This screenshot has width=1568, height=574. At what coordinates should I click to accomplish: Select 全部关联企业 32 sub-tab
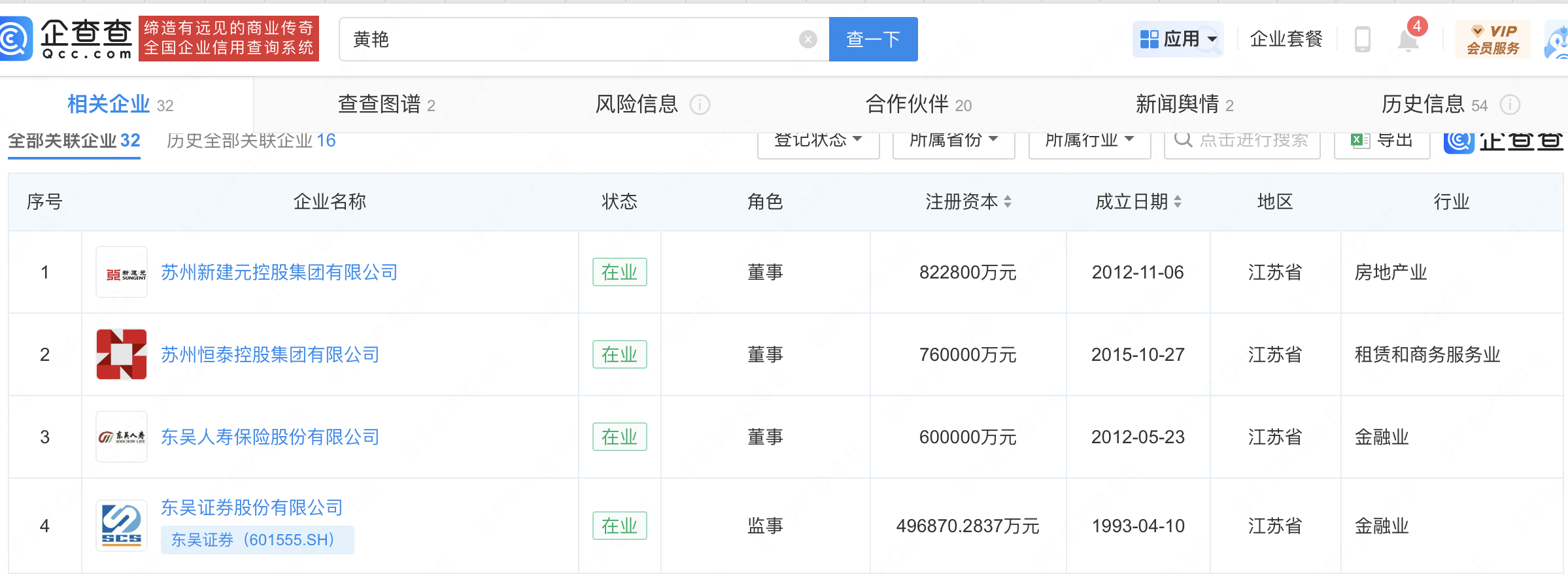pyautogui.click(x=74, y=141)
